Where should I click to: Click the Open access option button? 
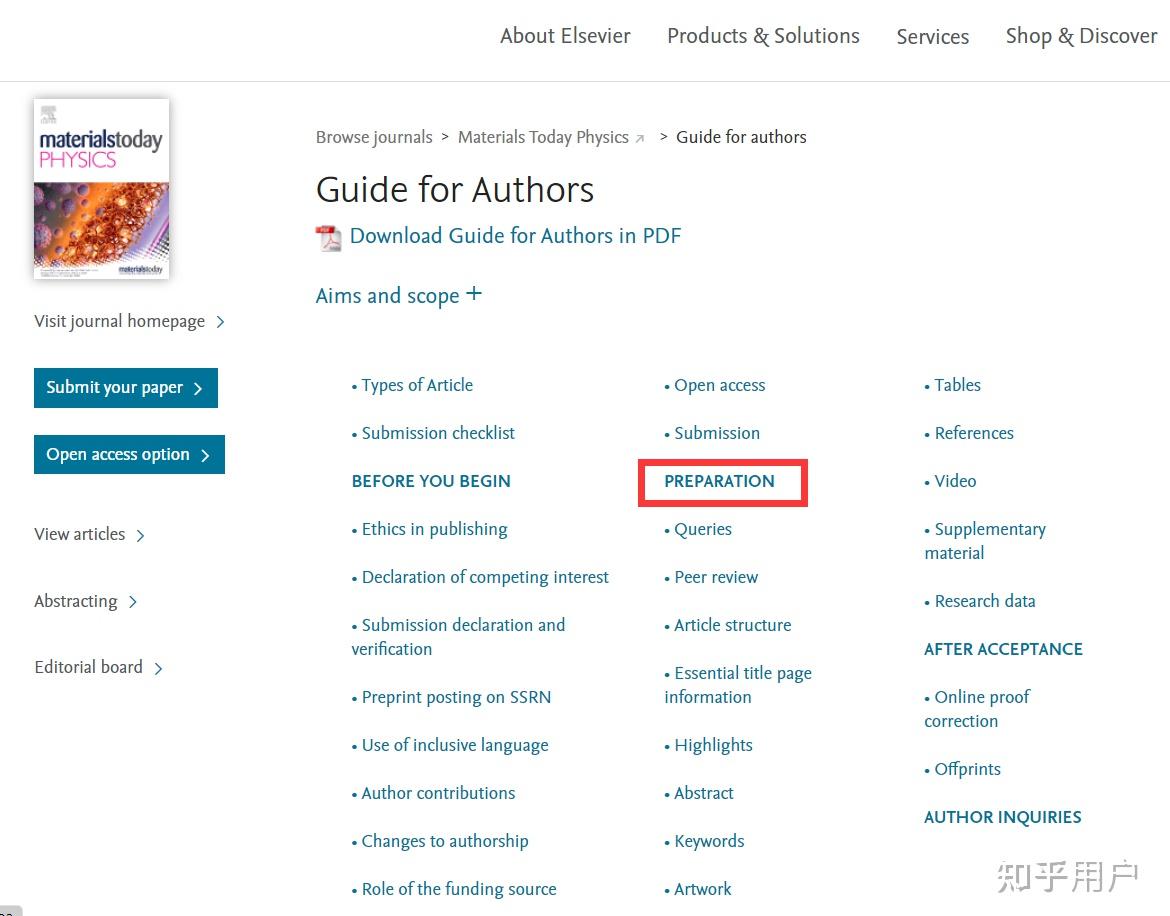pyautogui.click(x=129, y=454)
